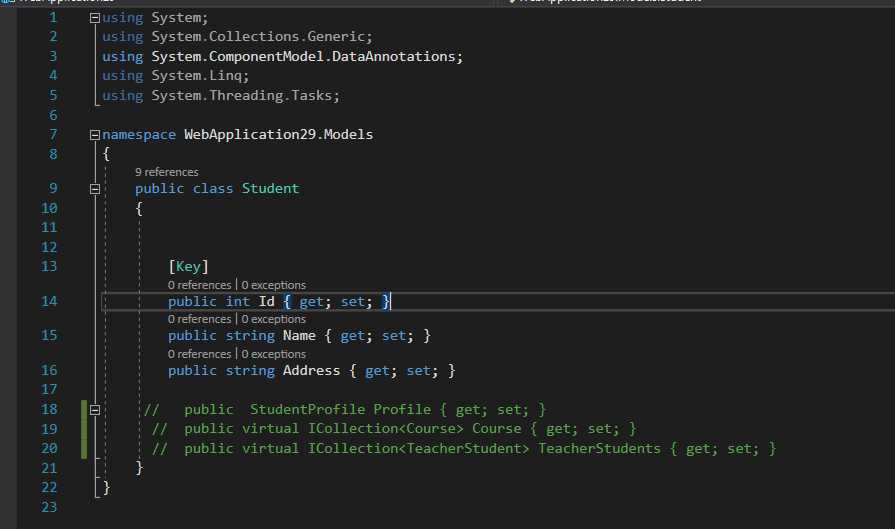Click the 'class' keyword on line 9

pyautogui.click(x=212, y=188)
